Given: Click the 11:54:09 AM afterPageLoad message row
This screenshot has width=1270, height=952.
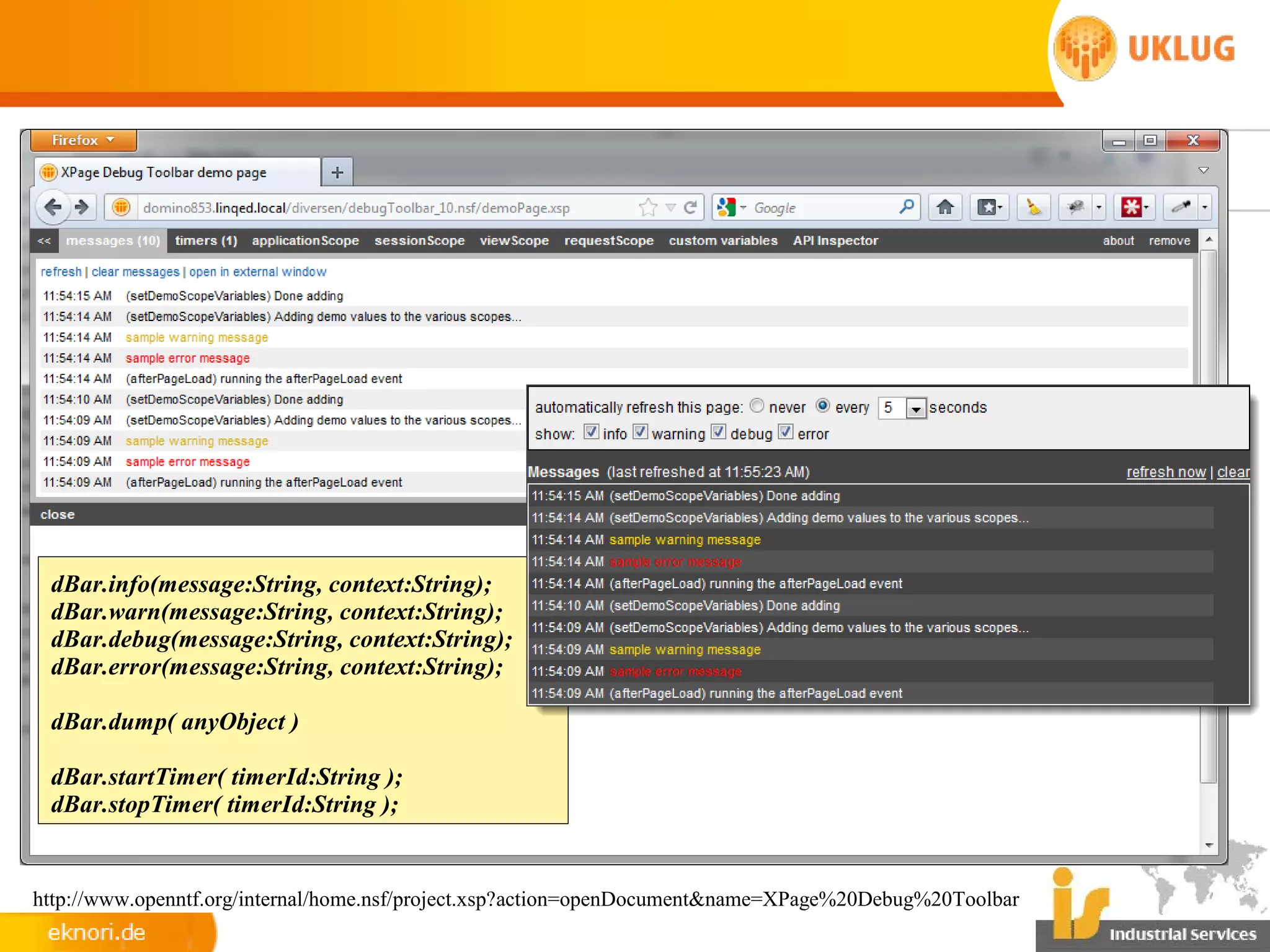Looking at the screenshot, I should [x=282, y=482].
